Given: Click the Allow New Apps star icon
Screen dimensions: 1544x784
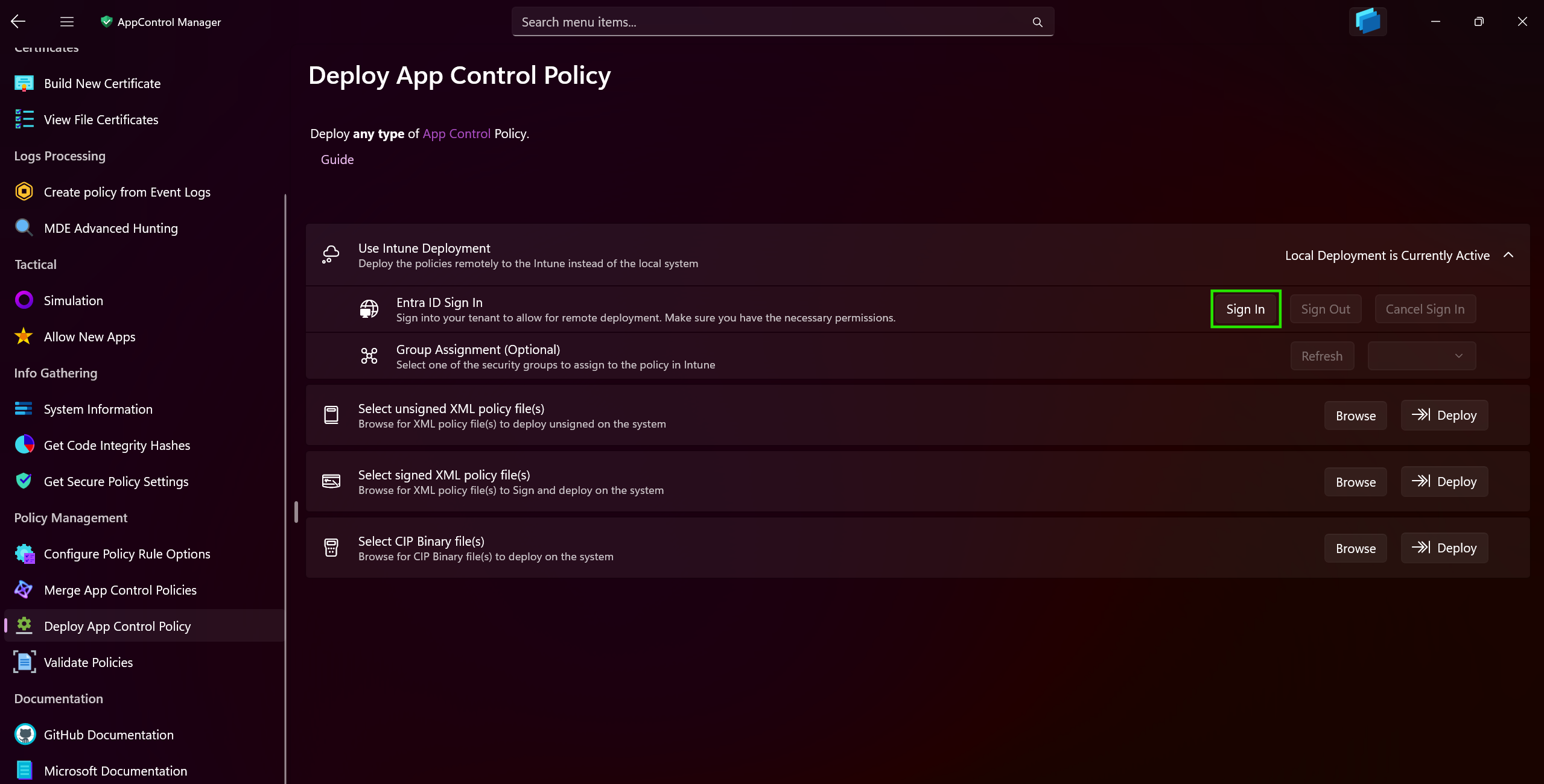Looking at the screenshot, I should coord(24,337).
